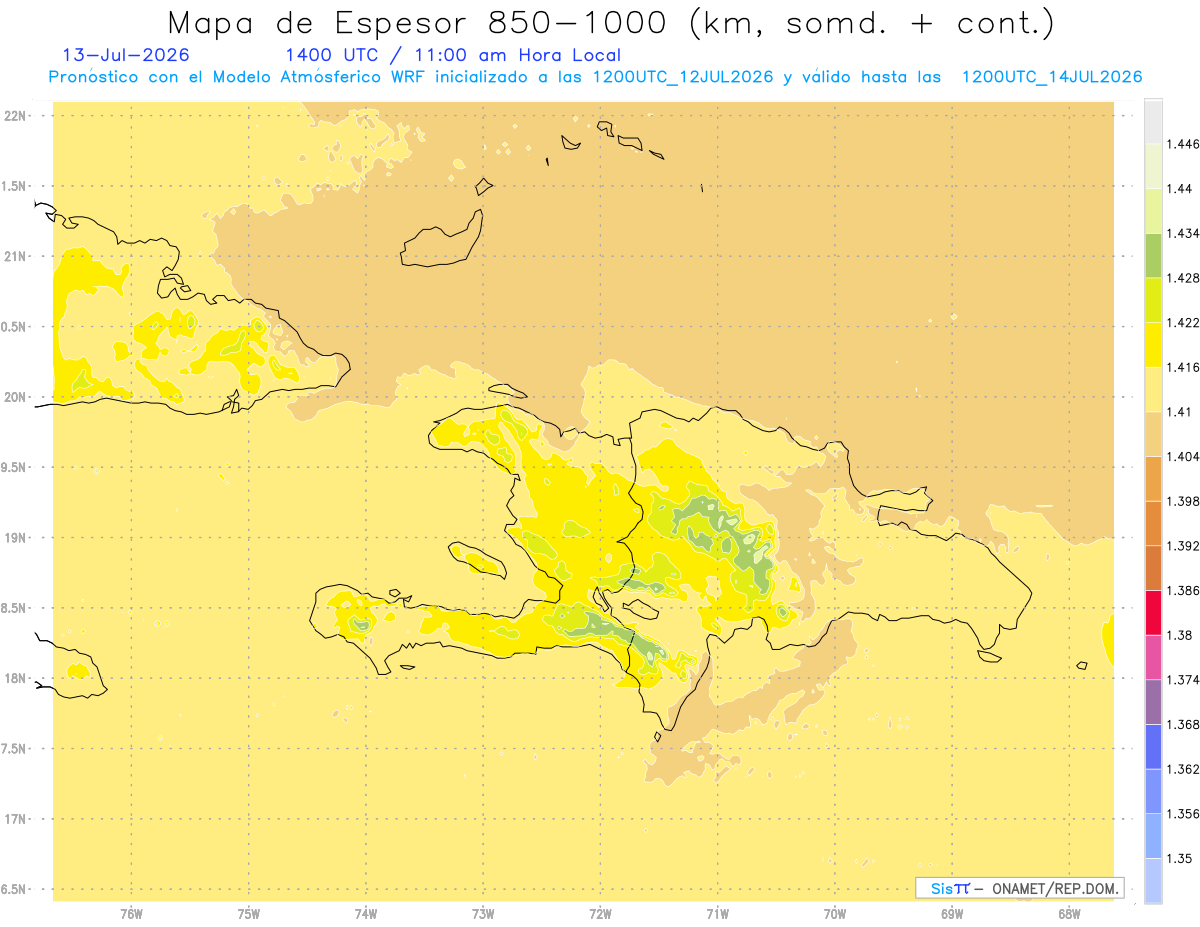This screenshot has width=1200, height=927.
Task: Click the longitude label '75W'
Action: coord(248,912)
